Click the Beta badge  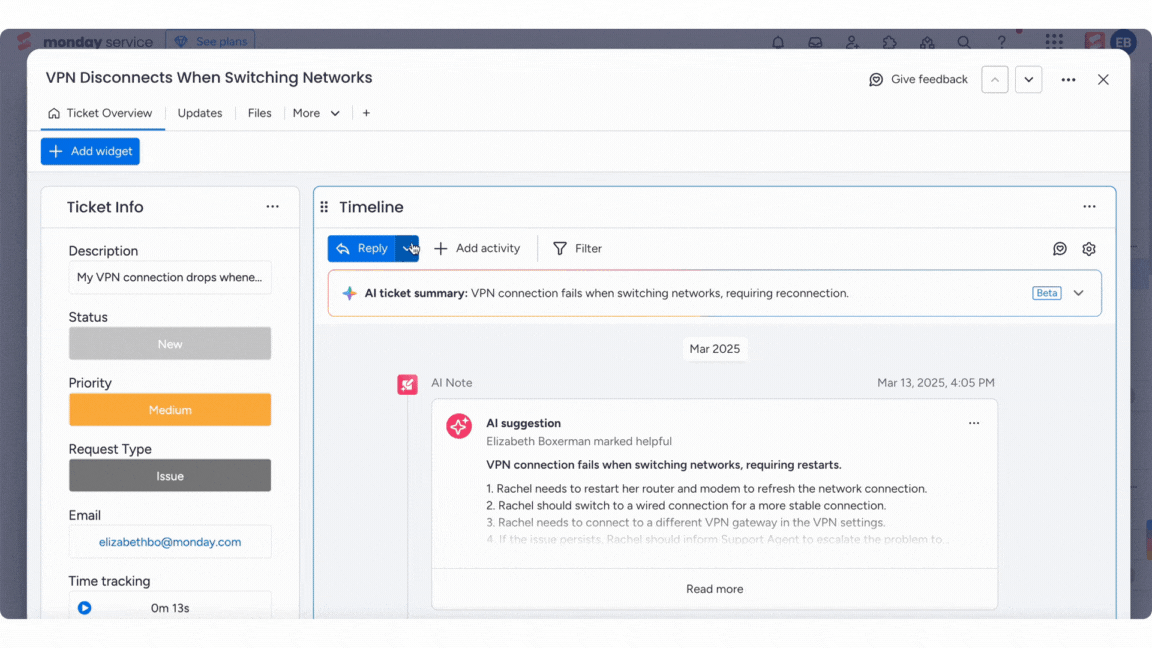pos(1047,293)
